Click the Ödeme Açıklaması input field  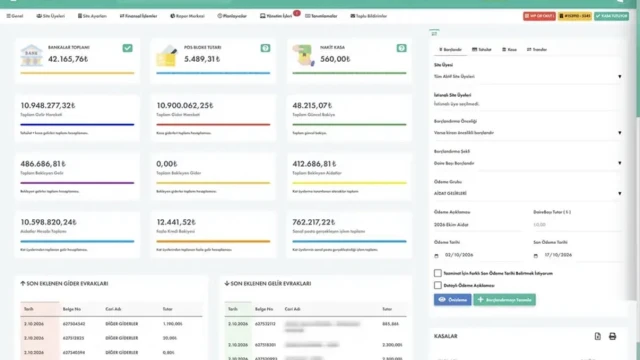478,224
